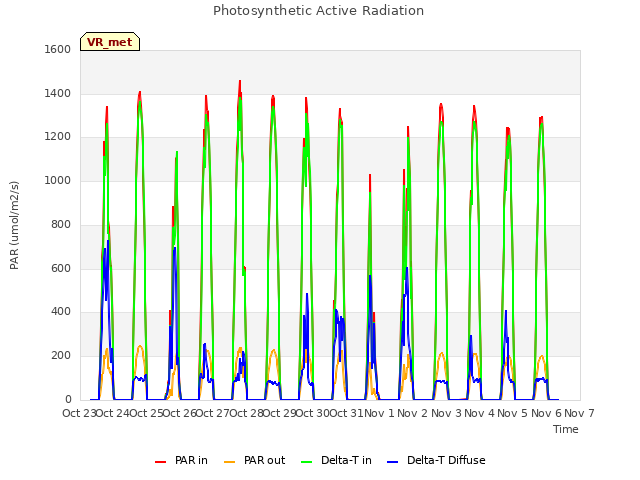Toggle the Delta-T Diffuse legend entry

coord(436,460)
